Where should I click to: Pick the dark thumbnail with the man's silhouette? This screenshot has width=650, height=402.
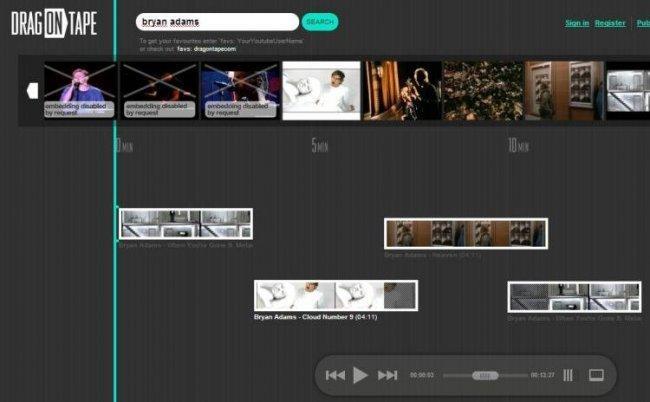pos(402,91)
